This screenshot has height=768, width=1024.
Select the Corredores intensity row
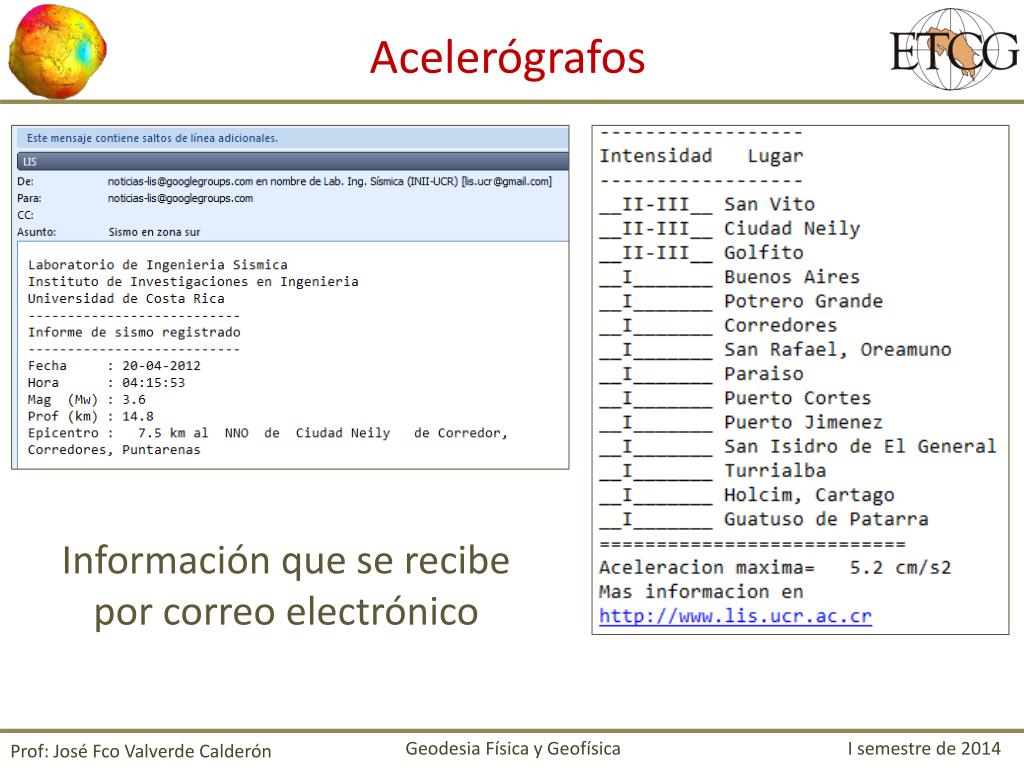coord(718,325)
